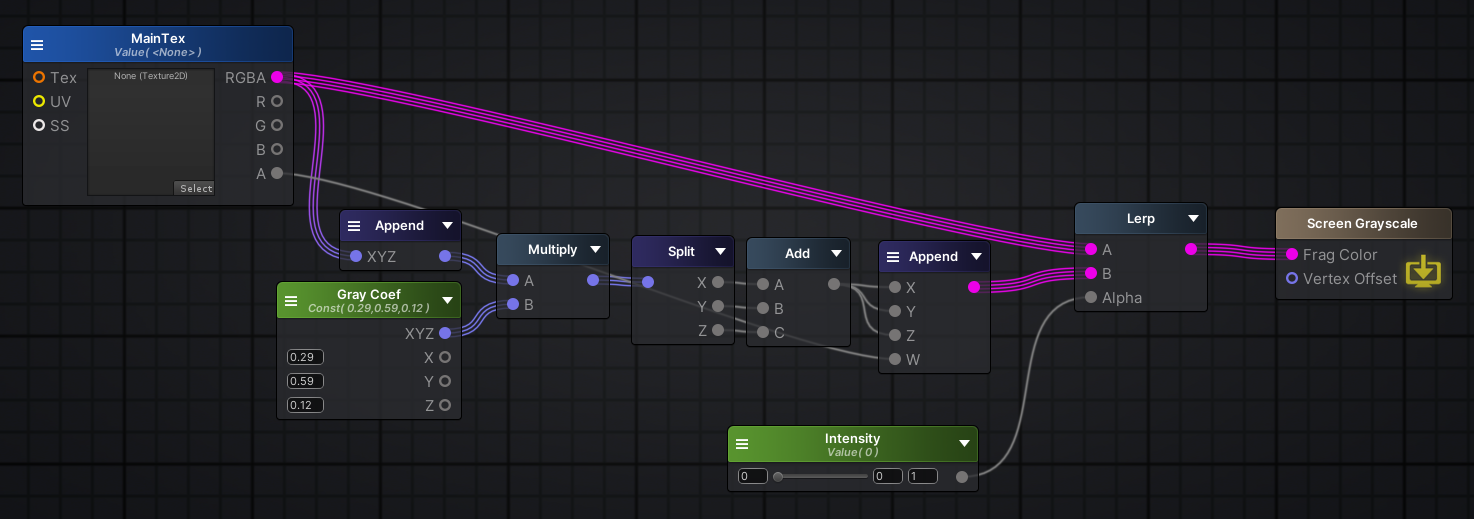Click the Intensity maximum value field
This screenshot has height=519, width=1474.
click(923, 477)
